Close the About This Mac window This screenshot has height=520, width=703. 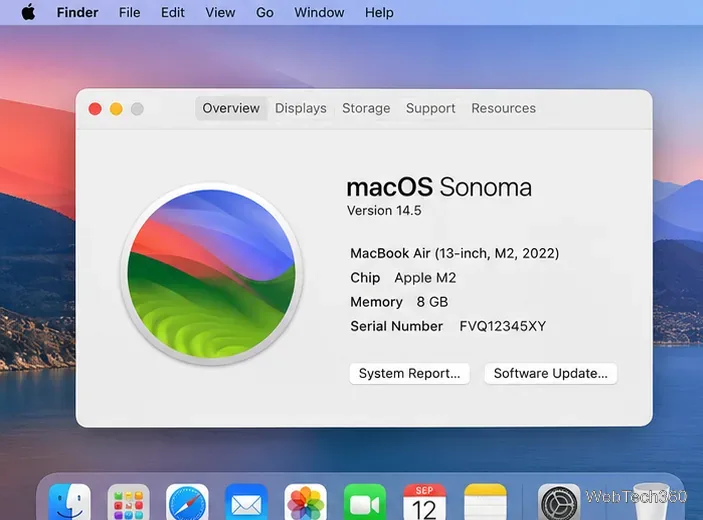pyautogui.click(x=95, y=109)
